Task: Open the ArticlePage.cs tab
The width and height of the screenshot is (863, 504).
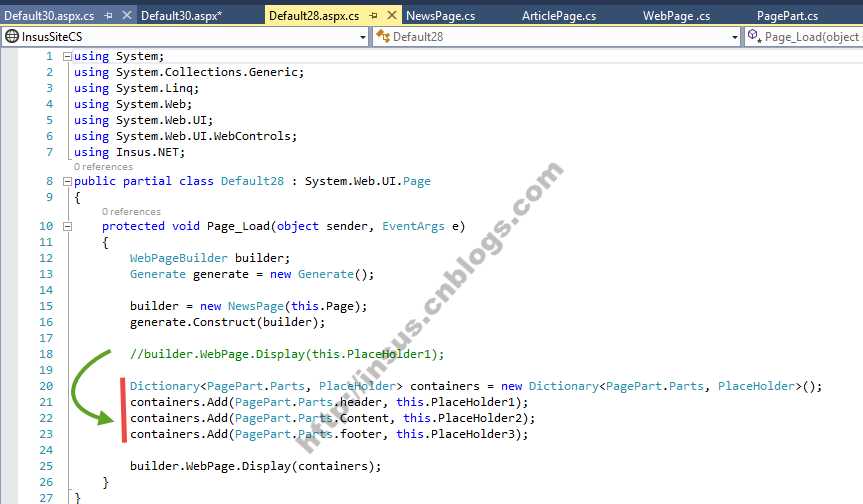Action: pyautogui.click(x=559, y=16)
